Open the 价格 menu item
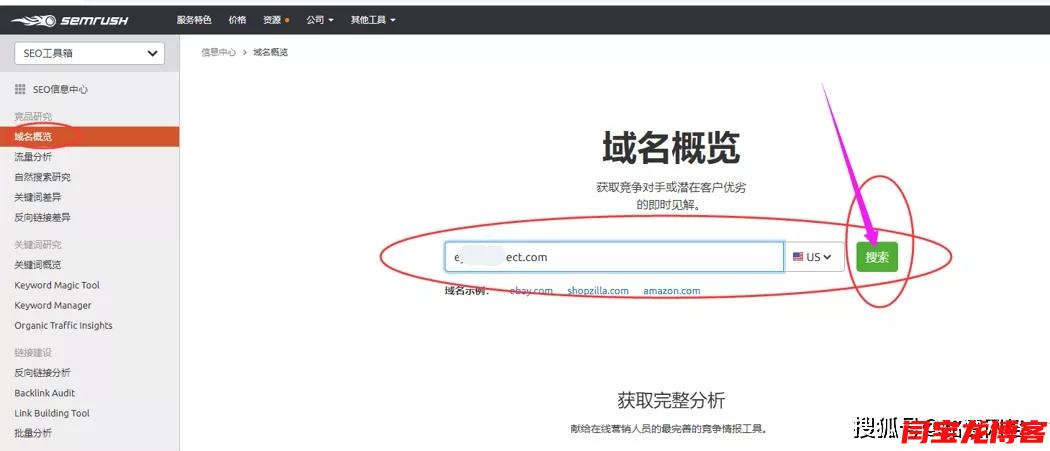This screenshot has width=1050, height=451. (x=237, y=20)
